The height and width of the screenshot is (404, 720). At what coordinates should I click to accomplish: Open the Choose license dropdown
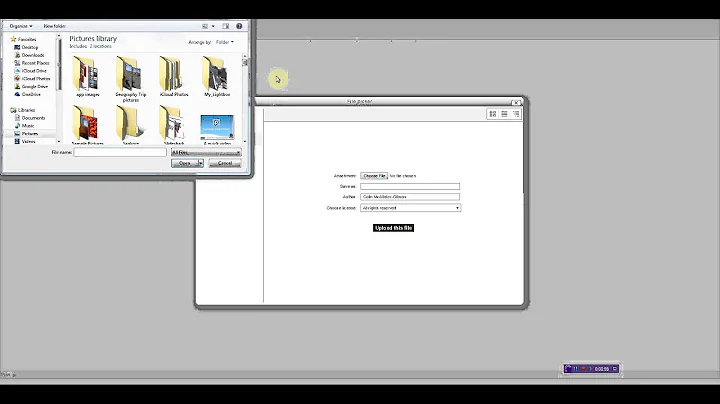[410, 208]
